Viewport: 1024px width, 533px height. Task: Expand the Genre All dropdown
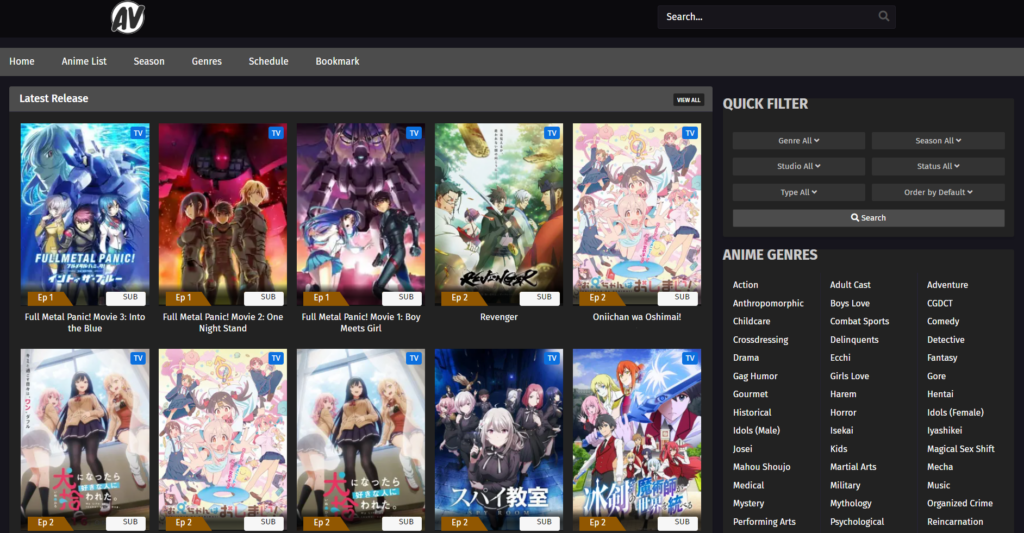point(799,140)
